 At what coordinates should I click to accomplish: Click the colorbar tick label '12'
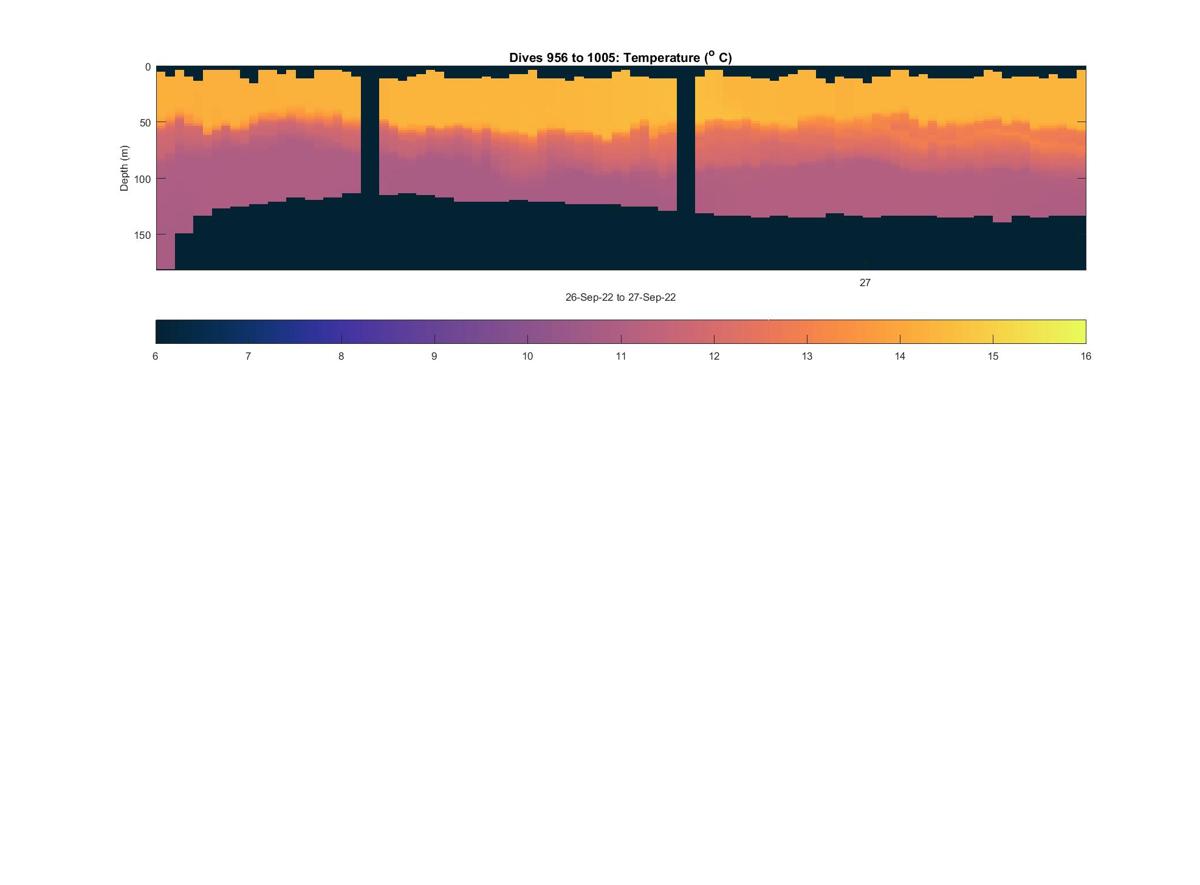point(714,356)
